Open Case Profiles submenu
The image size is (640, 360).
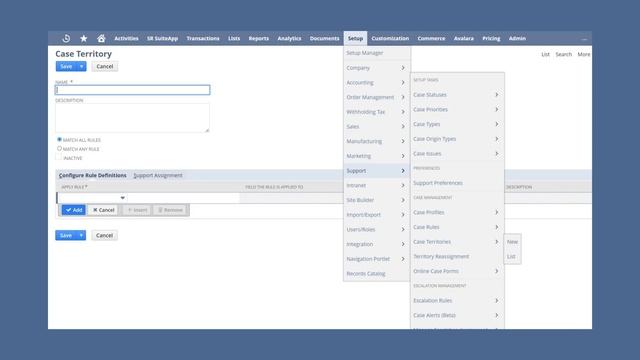(457, 212)
